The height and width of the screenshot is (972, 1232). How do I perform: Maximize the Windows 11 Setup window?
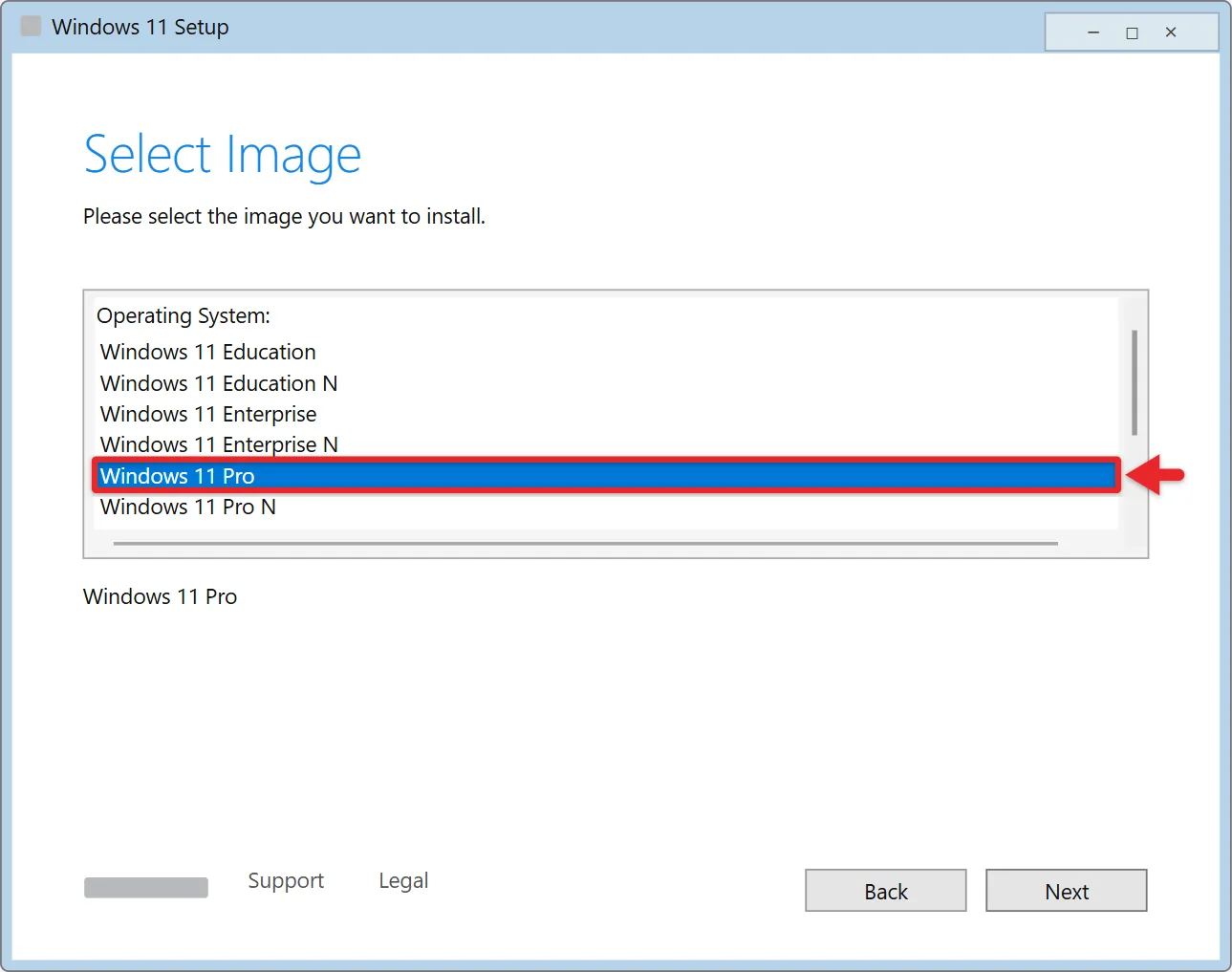pos(1133,32)
